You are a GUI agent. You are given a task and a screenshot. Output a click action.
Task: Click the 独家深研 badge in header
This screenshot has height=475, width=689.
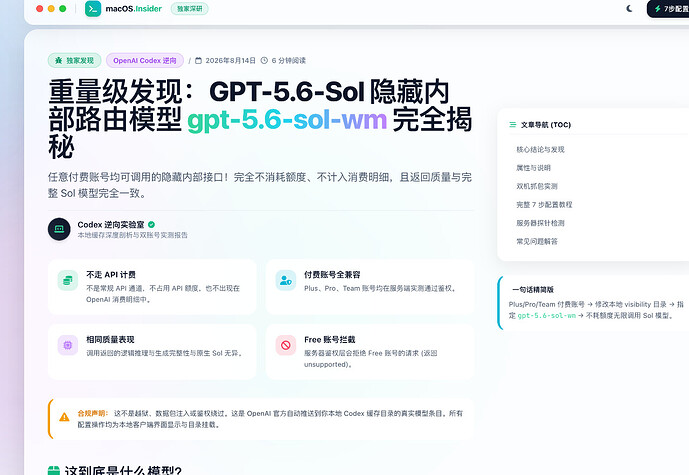tap(189, 9)
